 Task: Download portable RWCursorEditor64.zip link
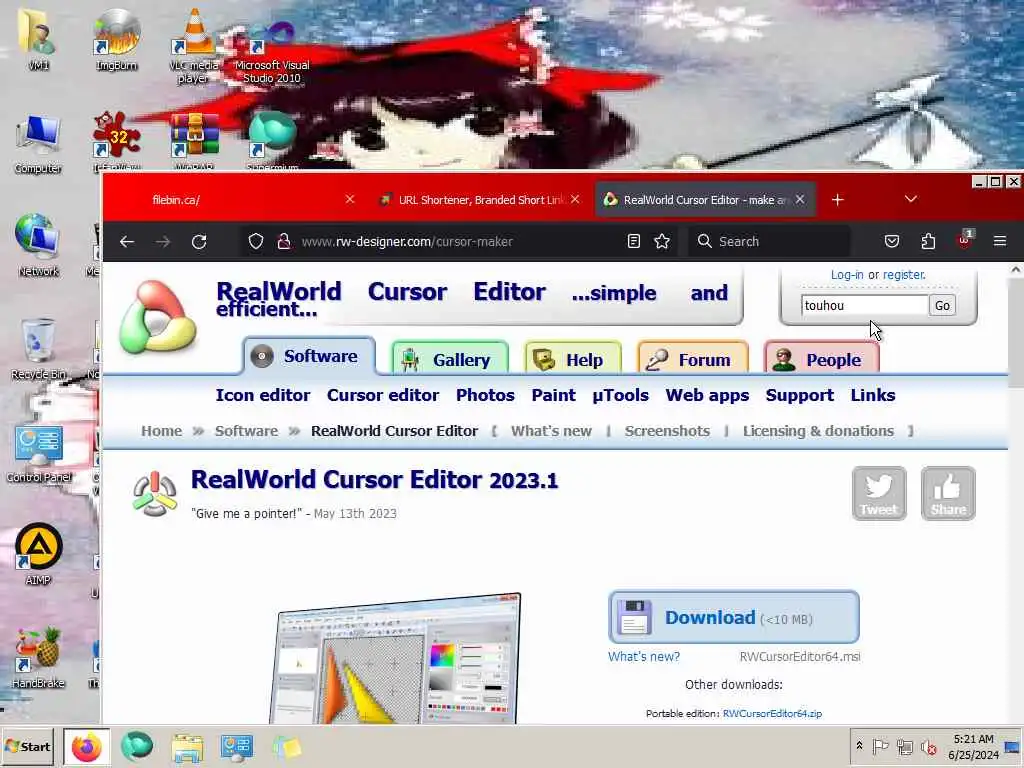tap(773, 714)
